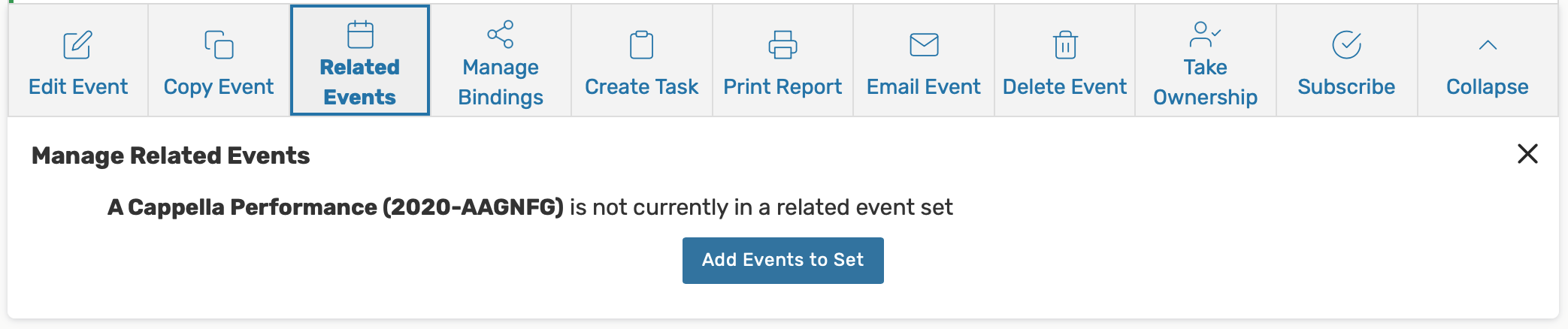The image size is (1568, 329).
Task: Click the share-nodes Manage Bindings icon
Action: pos(501,35)
